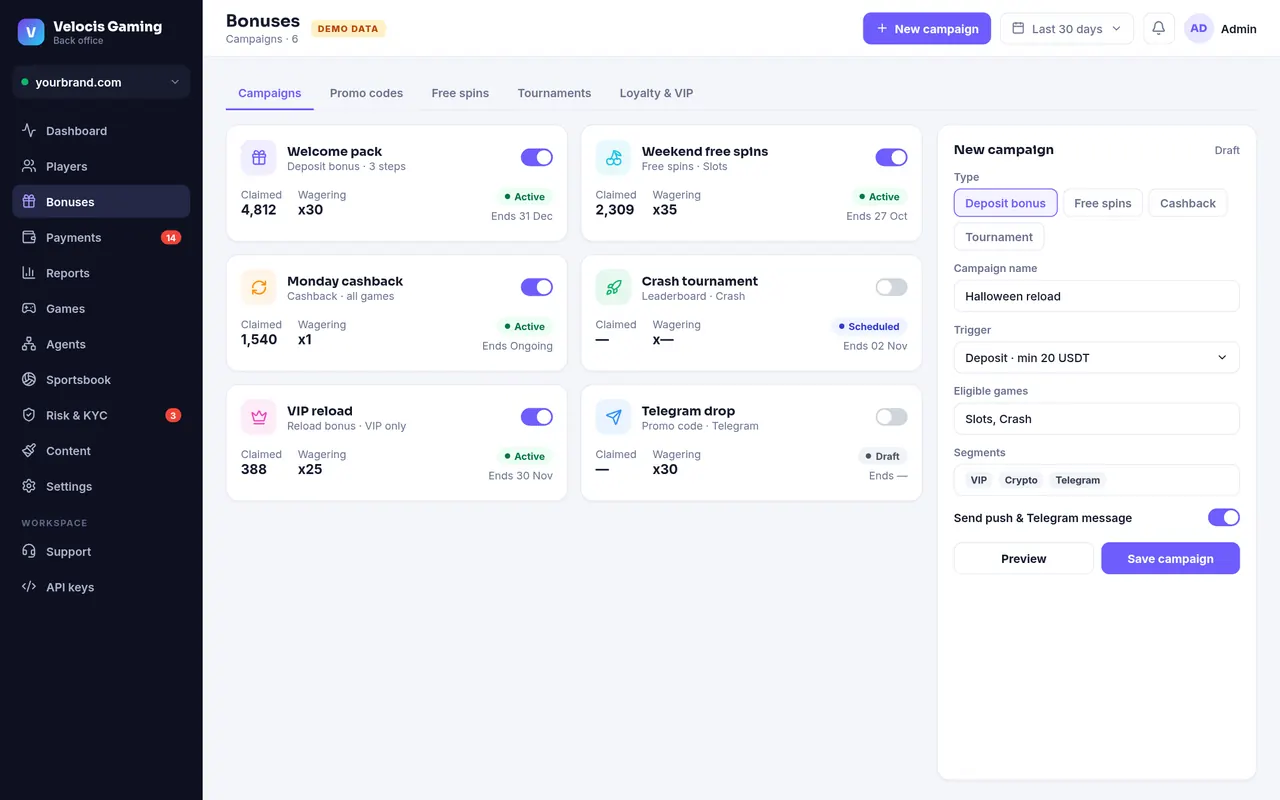1280x800 pixels.
Task: Select the Payments wallet icon
Action: (x=29, y=237)
